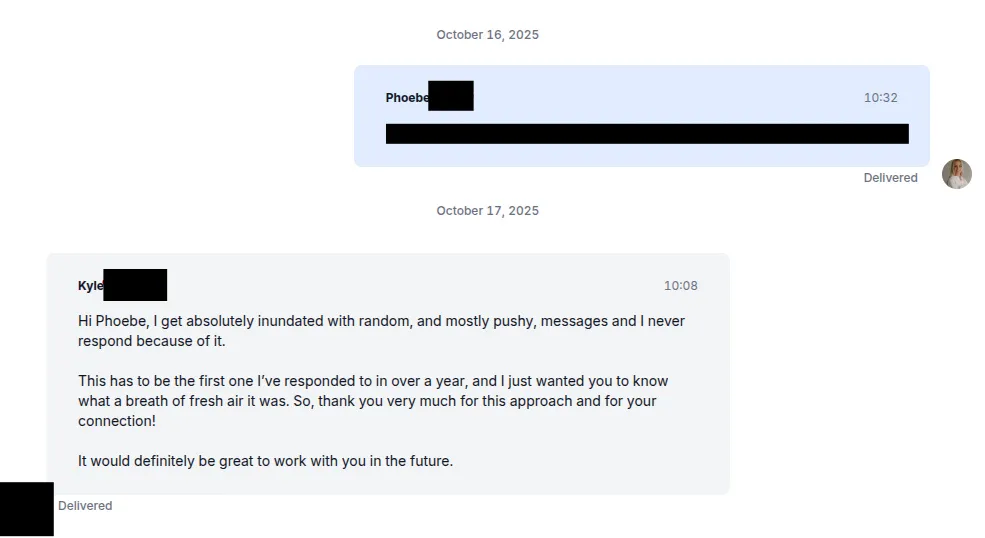Open sender name Kyle in gray message
The image size is (985, 538).
pyautogui.click(x=90, y=286)
